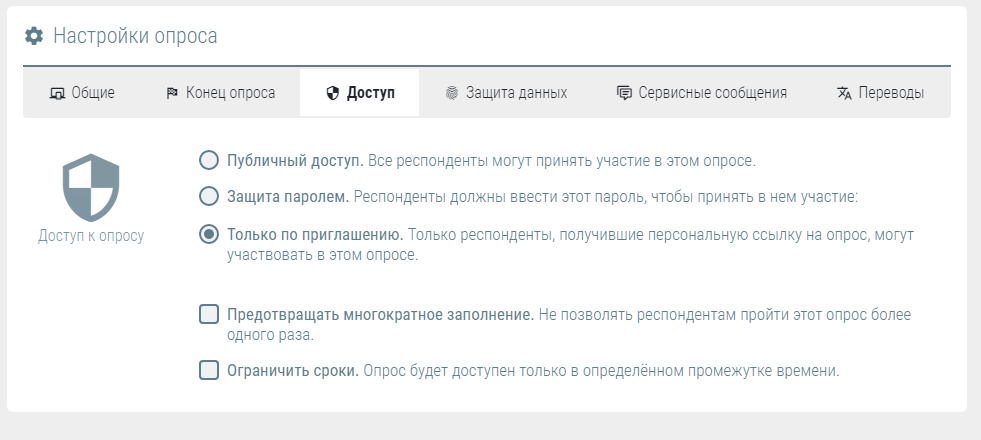Click the chat icon on Сервисные сообщения tab
This screenshot has width=981, height=440.
[624, 94]
